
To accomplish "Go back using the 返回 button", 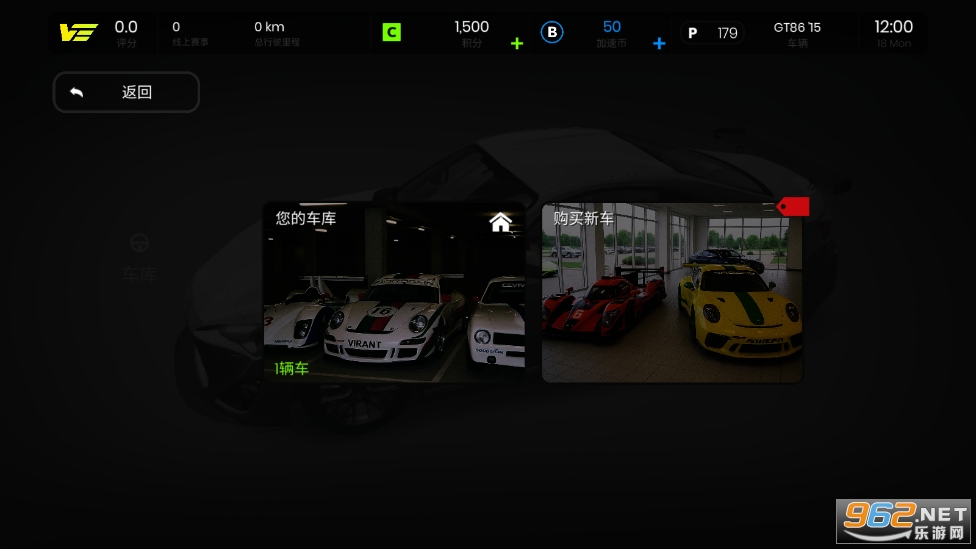I will 126,92.
